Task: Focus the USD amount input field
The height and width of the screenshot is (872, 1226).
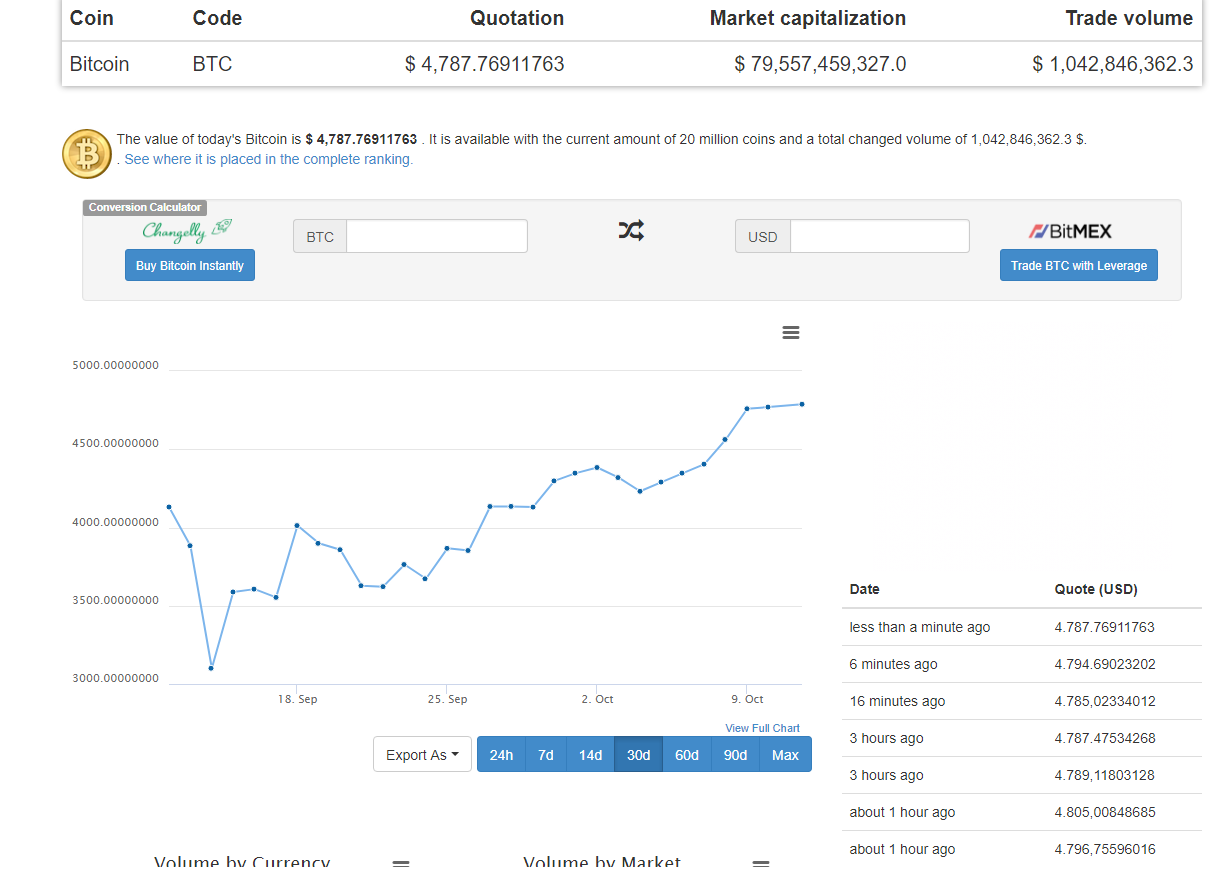Action: click(x=879, y=237)
